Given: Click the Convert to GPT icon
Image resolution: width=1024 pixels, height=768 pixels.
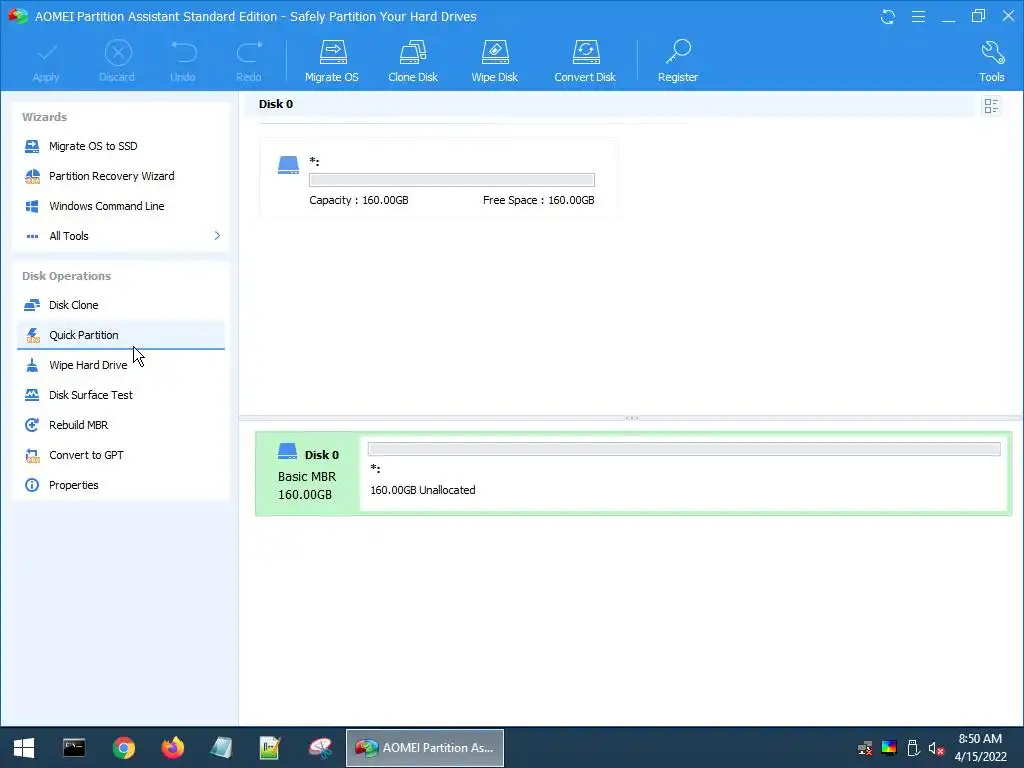Looking at the screenshot, I should coord(32,455).
